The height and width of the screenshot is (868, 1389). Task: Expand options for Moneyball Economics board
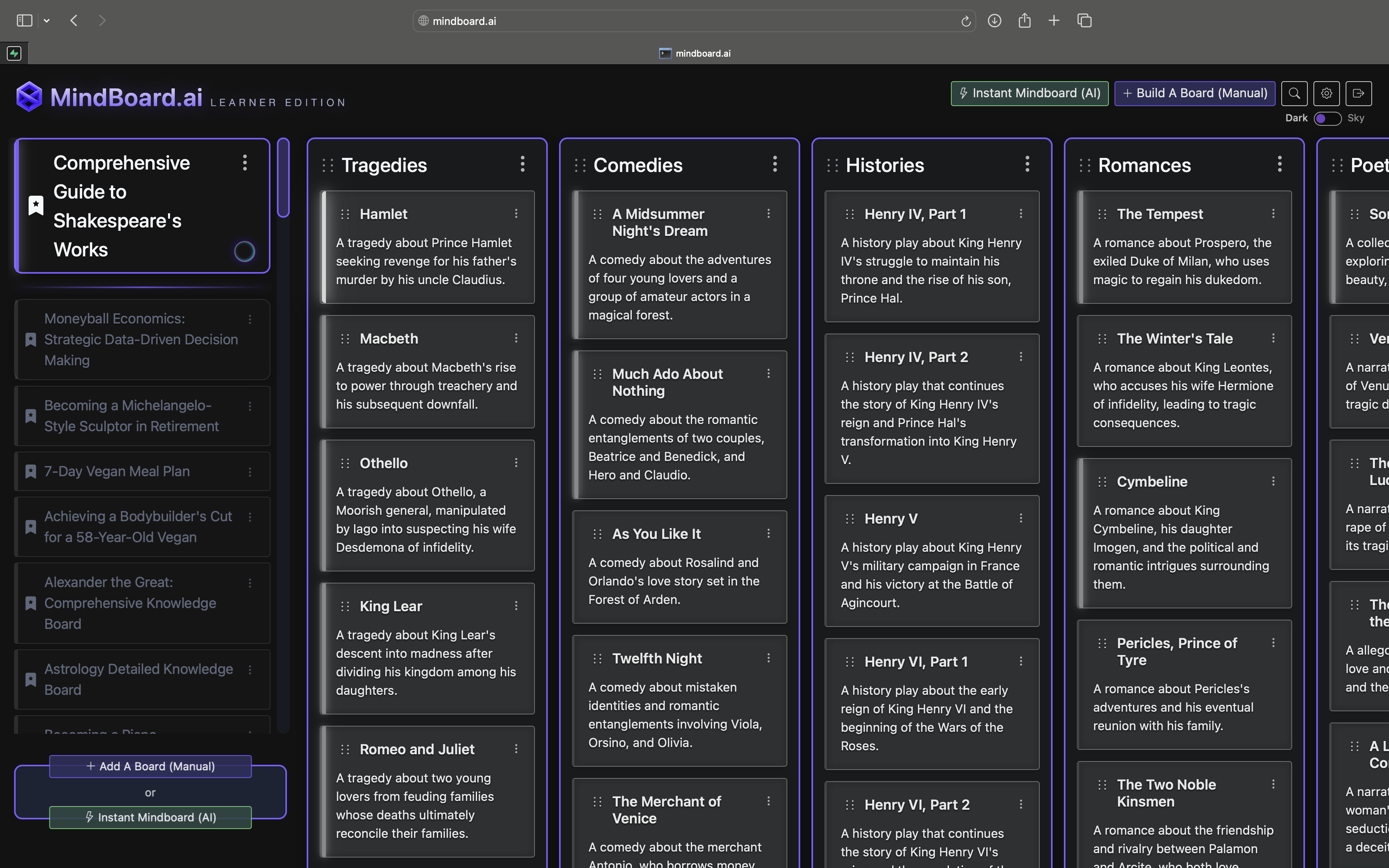point(250,319)
